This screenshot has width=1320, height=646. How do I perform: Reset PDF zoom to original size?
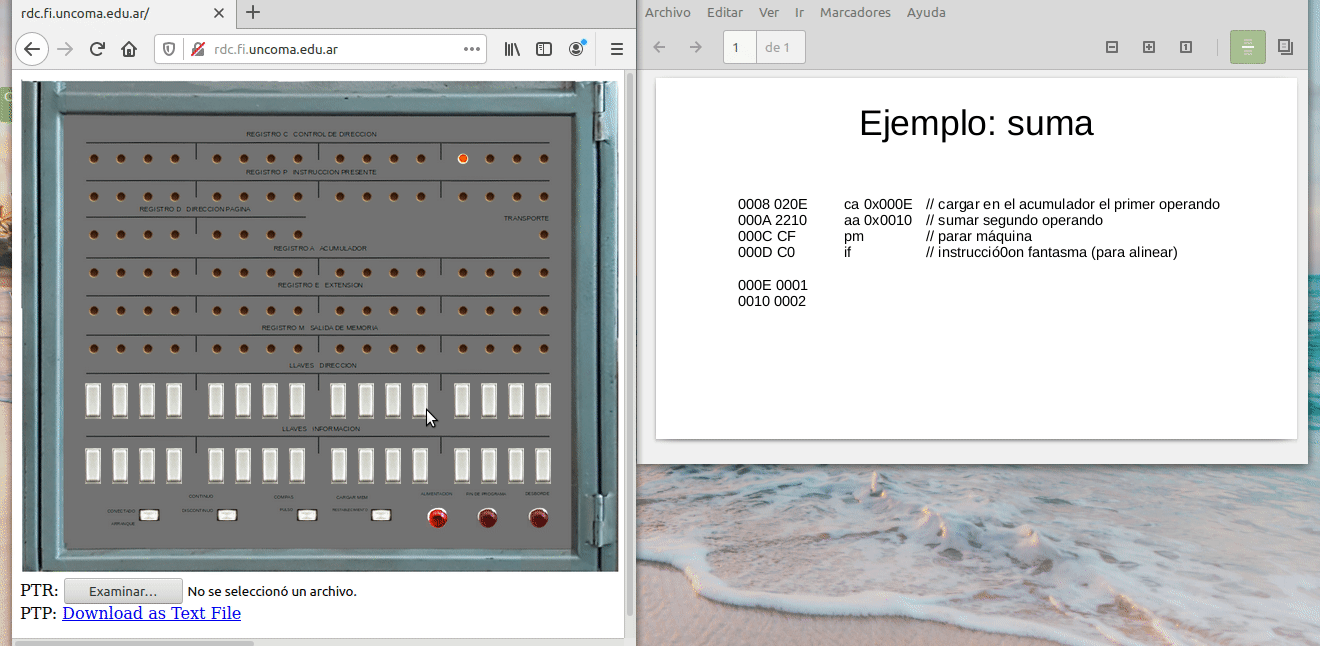pyautogui.click(x=1186, y=47)
